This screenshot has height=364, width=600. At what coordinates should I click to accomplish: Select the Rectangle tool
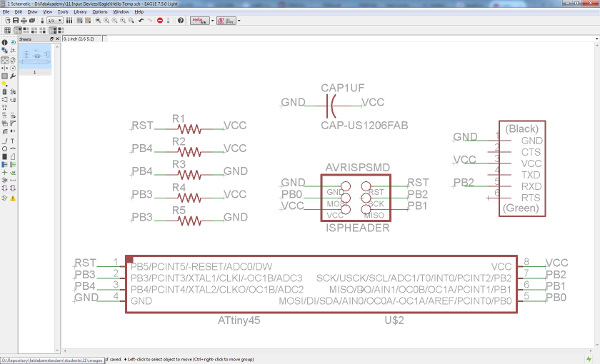(5, 156)
